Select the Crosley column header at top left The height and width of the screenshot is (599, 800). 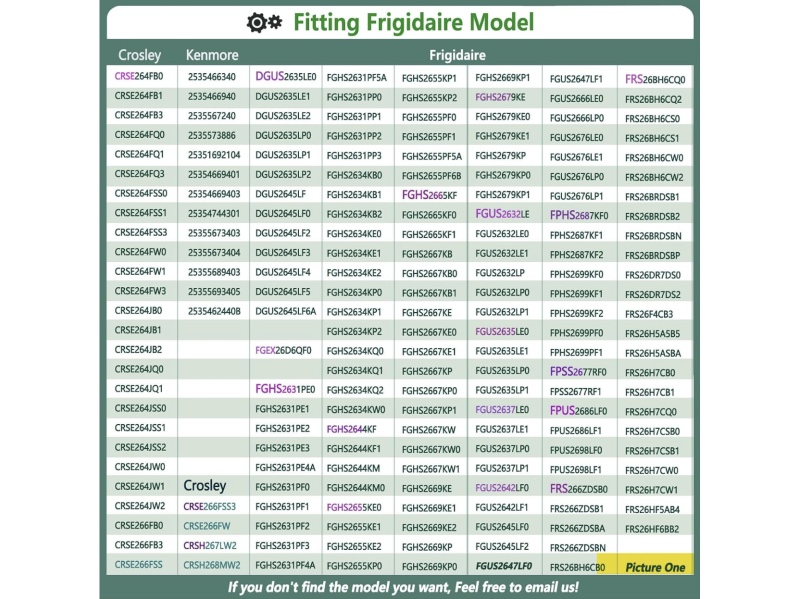point(139,55)
